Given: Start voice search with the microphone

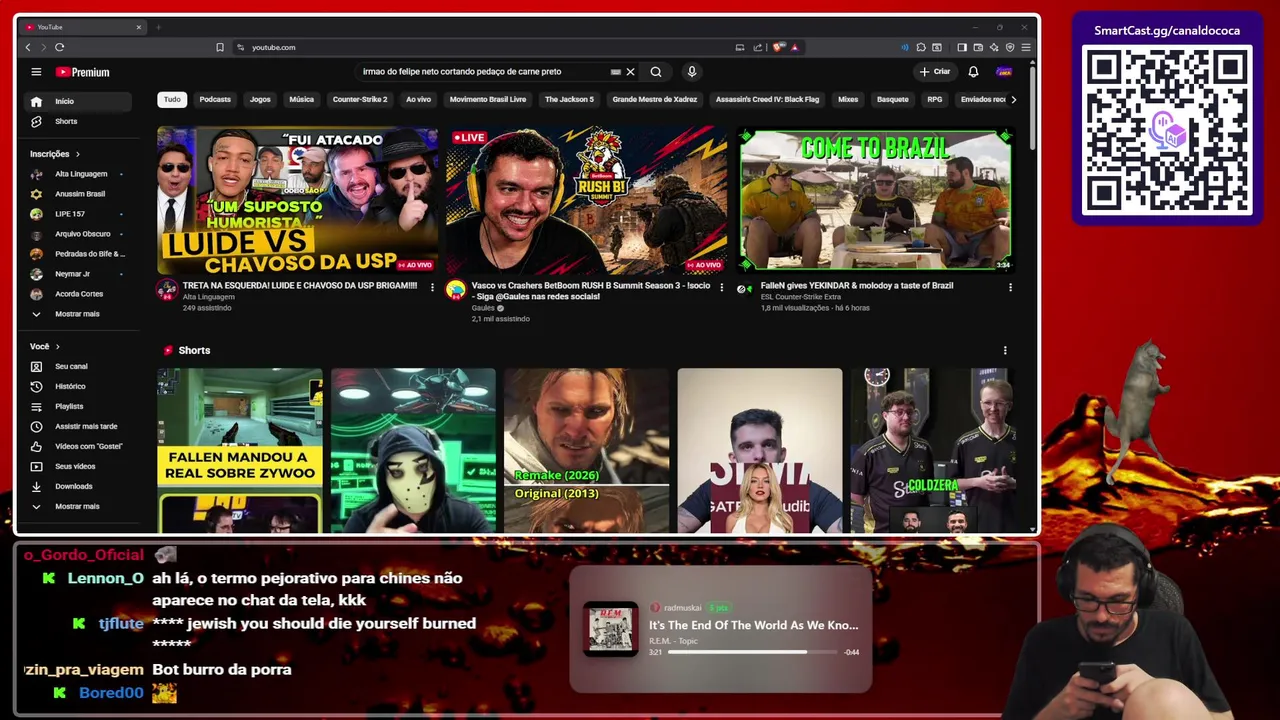Looking at the screenshot, I should point(691,72).
